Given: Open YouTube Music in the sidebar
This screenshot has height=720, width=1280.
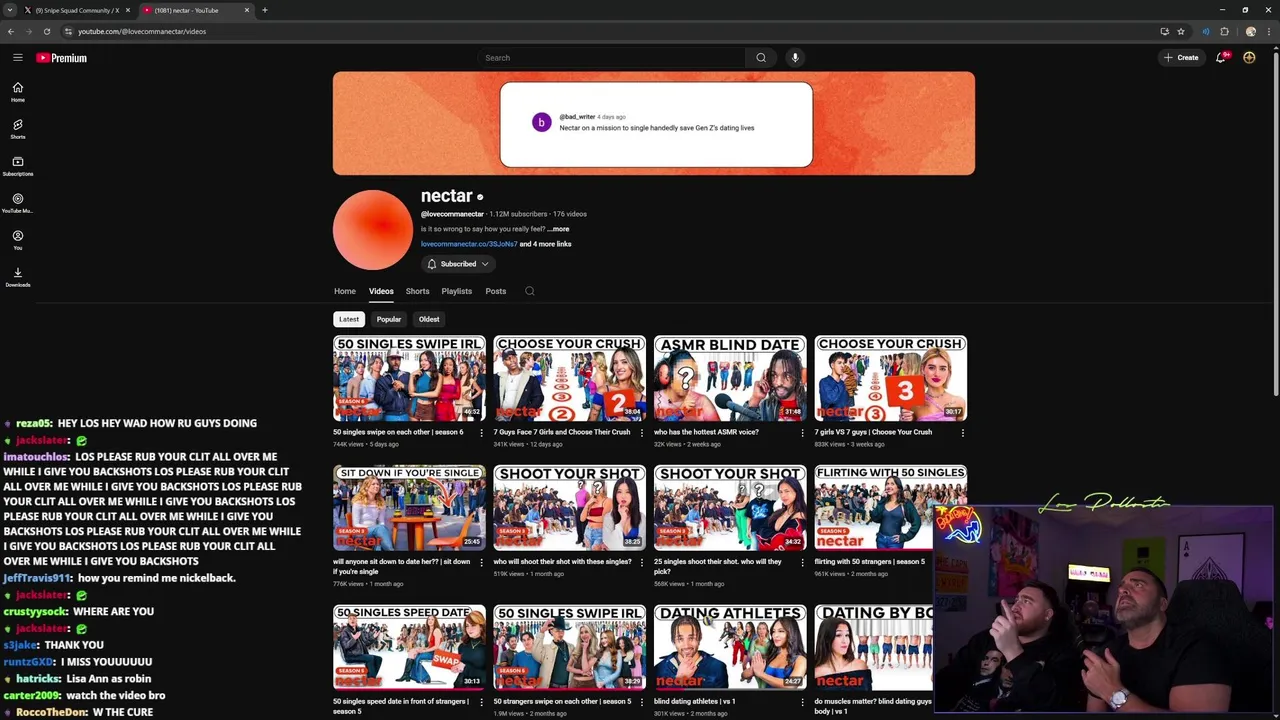Looking at the screenshot, I should click(17, 203).
